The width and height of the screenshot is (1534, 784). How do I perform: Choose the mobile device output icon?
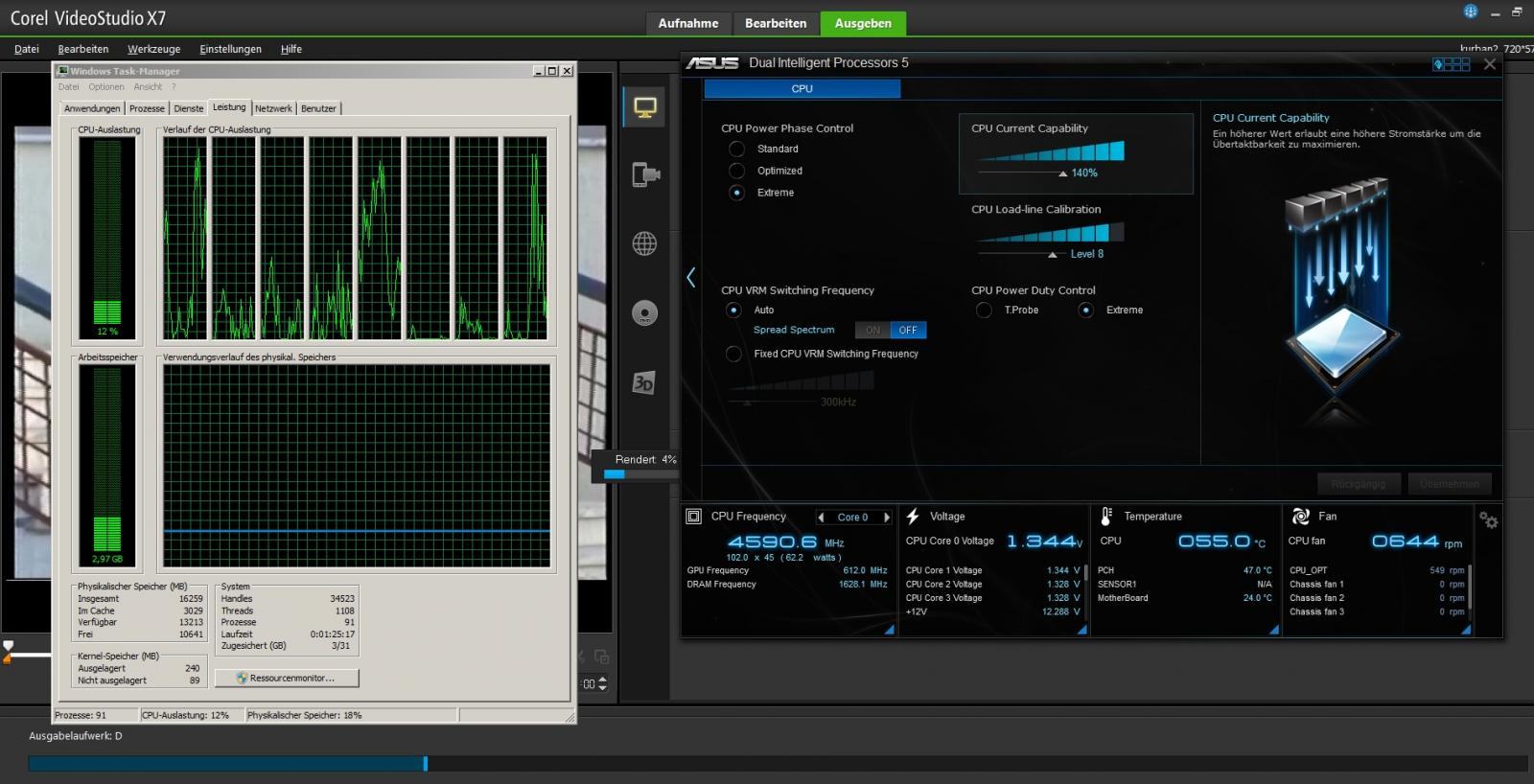pos(645,174)
